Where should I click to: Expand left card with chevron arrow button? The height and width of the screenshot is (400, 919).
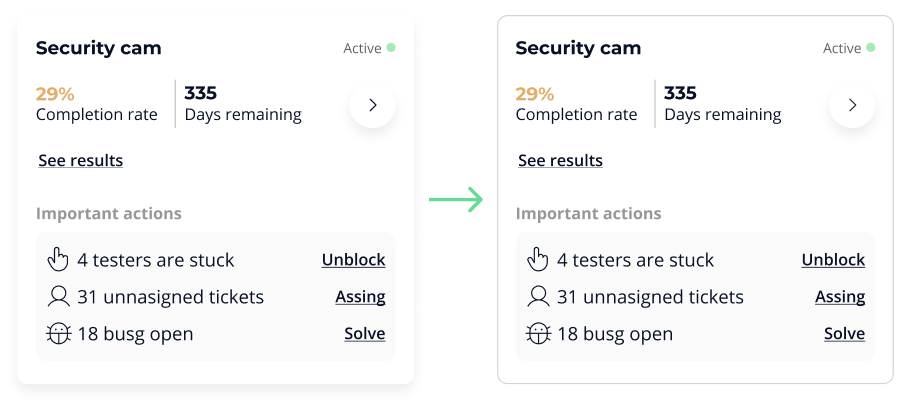(x=373, y=105)
